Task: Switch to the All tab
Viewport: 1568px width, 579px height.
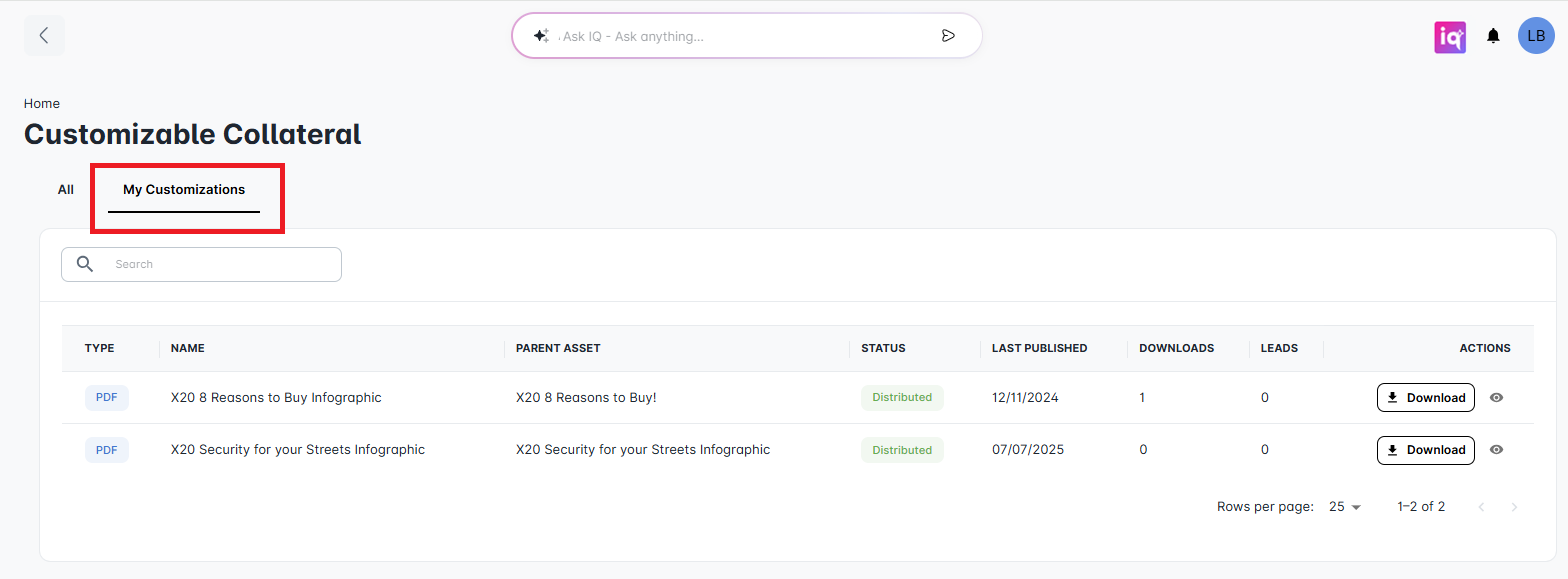Action: pos(66,189)
